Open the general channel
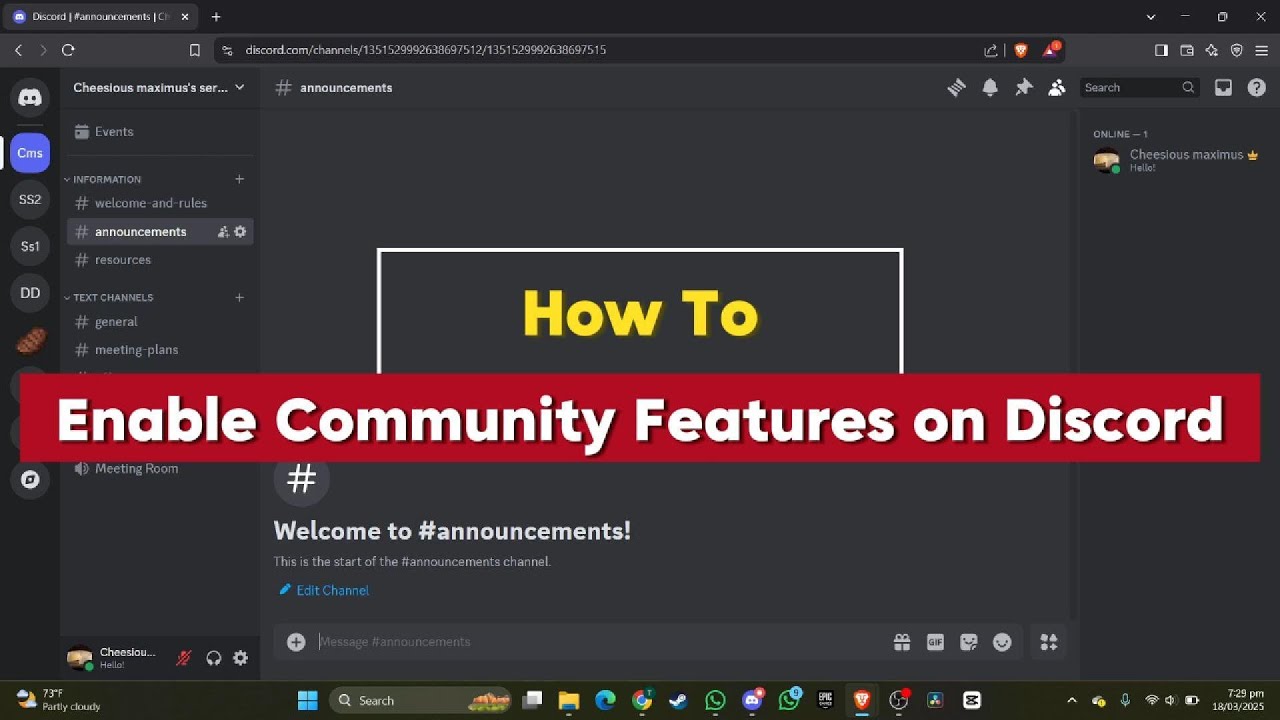1280x720 pixels. [x=160, y=322]
